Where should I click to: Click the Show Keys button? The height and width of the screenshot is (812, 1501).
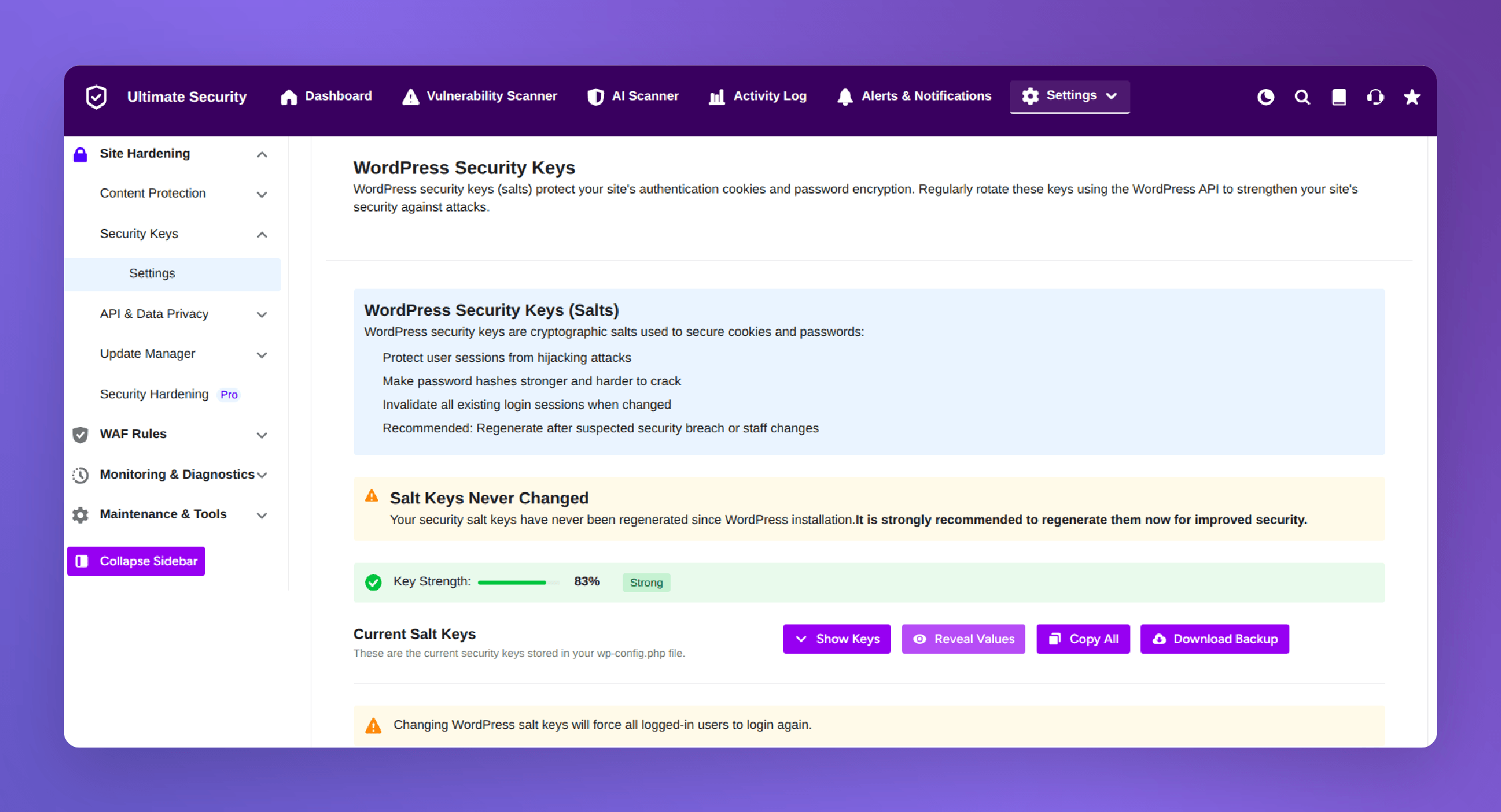[837, 639]
